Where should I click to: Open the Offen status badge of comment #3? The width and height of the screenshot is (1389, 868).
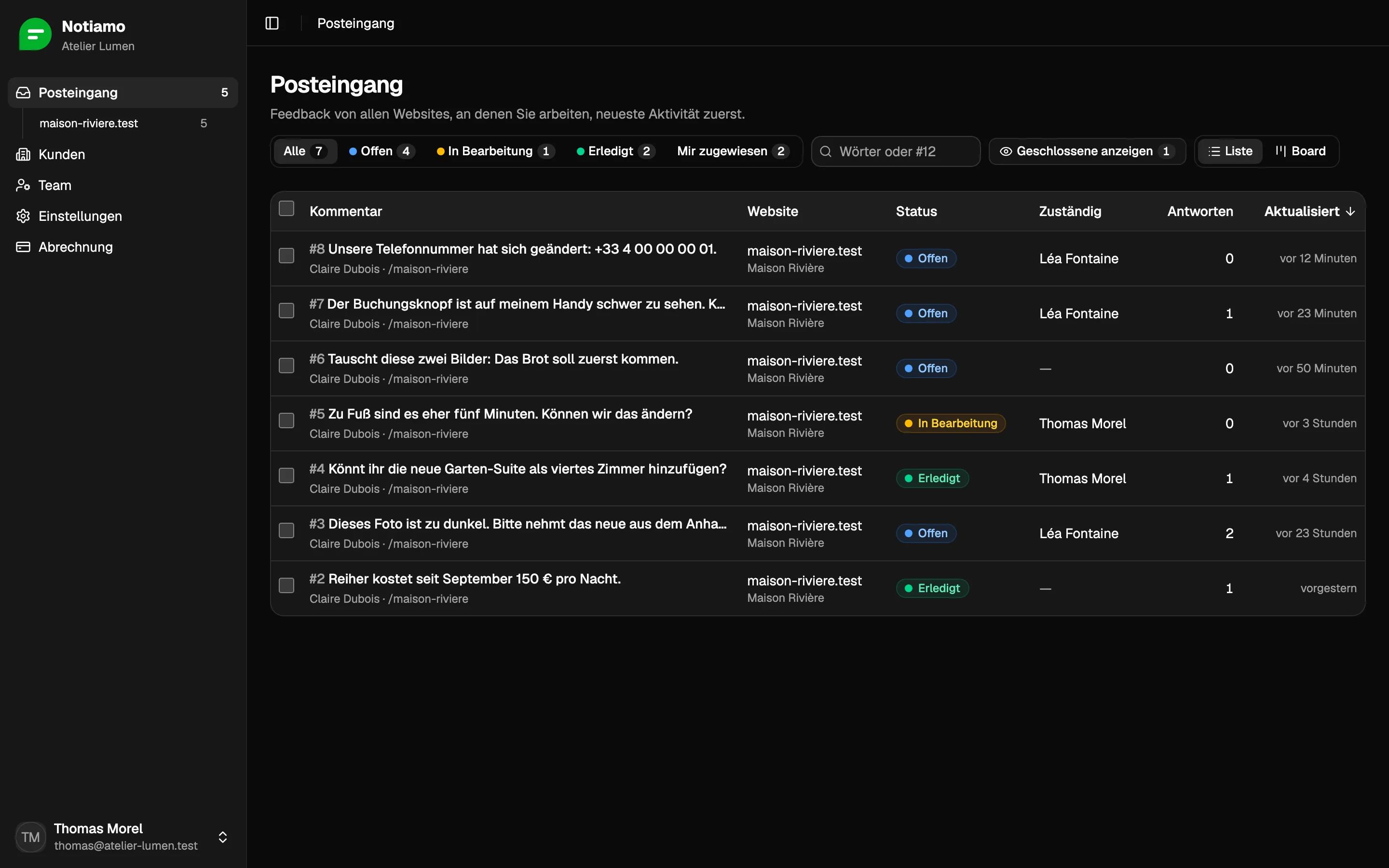coord(926,533)
